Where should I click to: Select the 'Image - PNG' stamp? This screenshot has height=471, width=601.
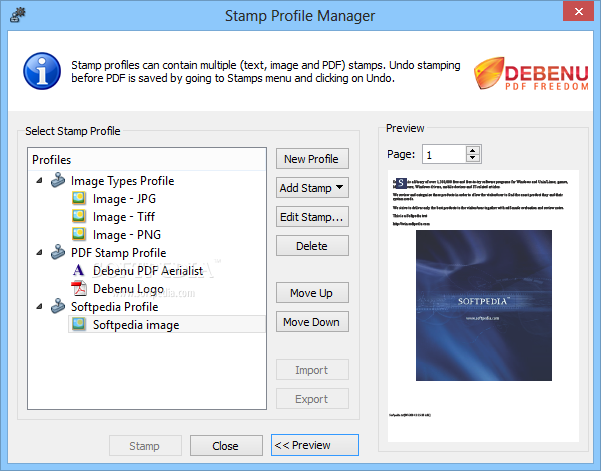(x=127, y=235)
